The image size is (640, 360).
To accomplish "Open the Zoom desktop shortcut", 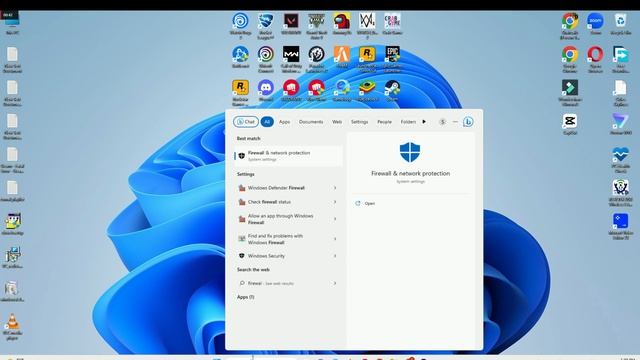I will point(596,21).
